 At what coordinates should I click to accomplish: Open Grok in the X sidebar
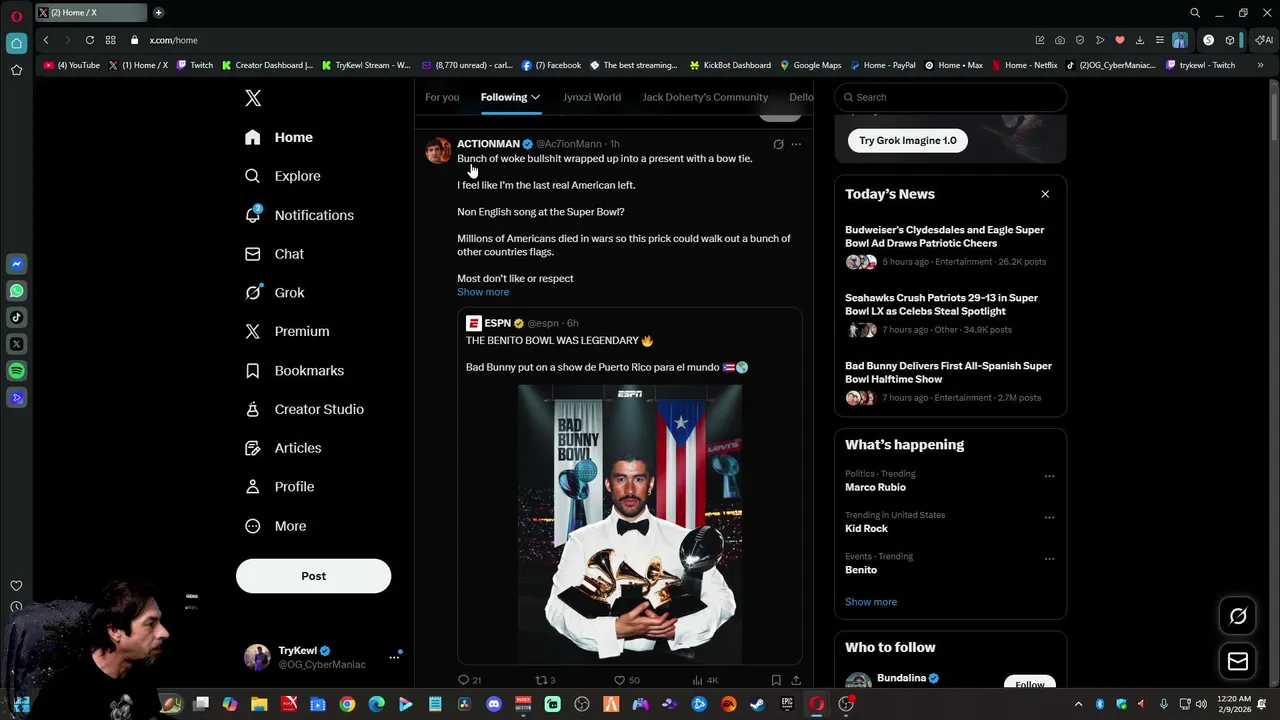tap(275, 292)
